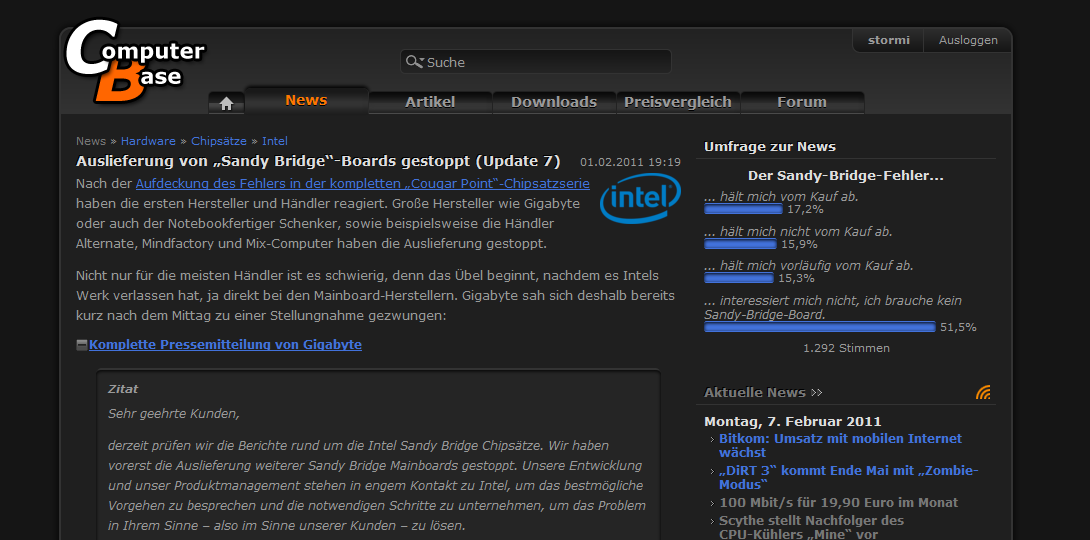Viewport: 1090px width, 540px height.
Task: Click the Montag, 7. Februar 2011 date heading
Action: tap(792, 421)
